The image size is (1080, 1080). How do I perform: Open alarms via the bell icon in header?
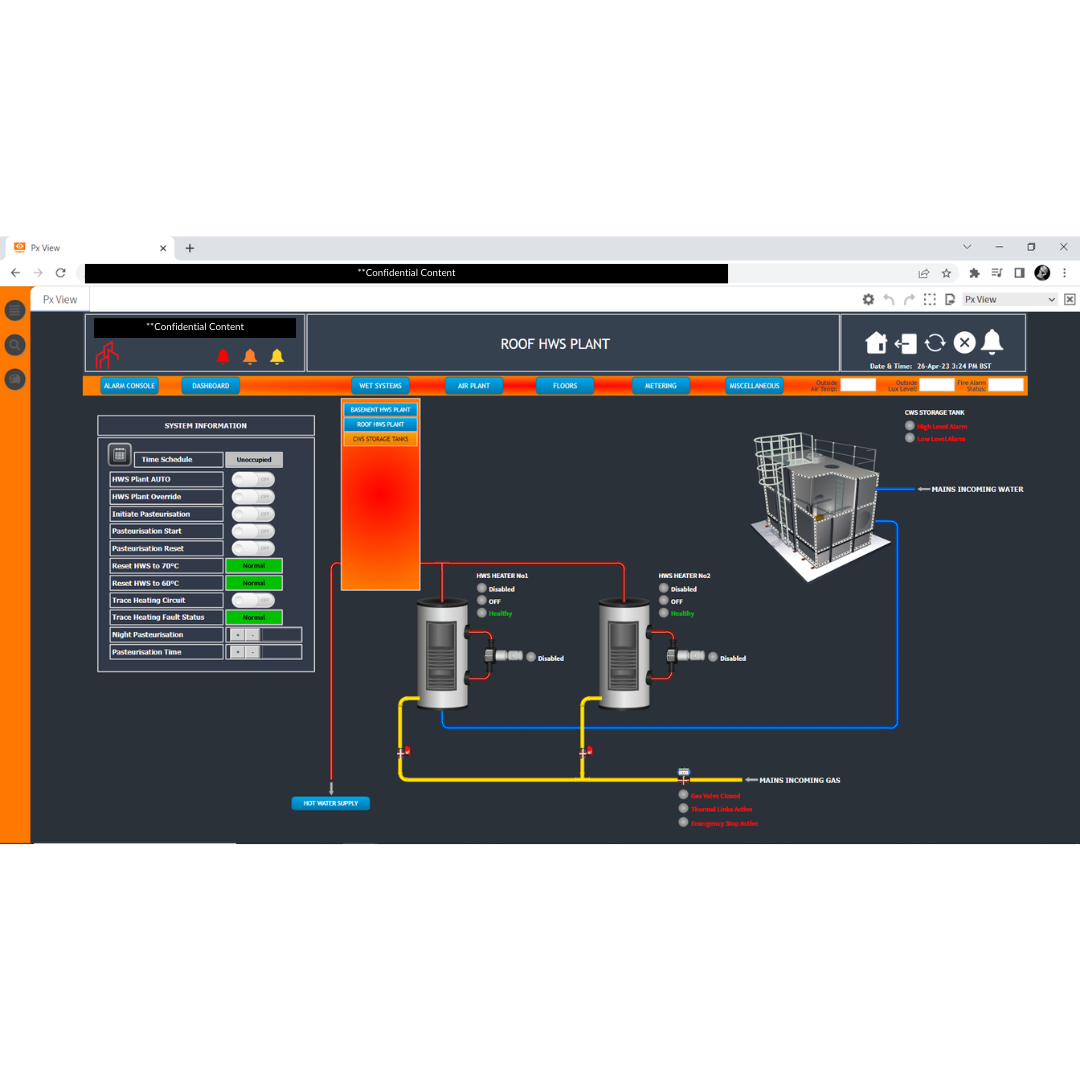(993, 343)
